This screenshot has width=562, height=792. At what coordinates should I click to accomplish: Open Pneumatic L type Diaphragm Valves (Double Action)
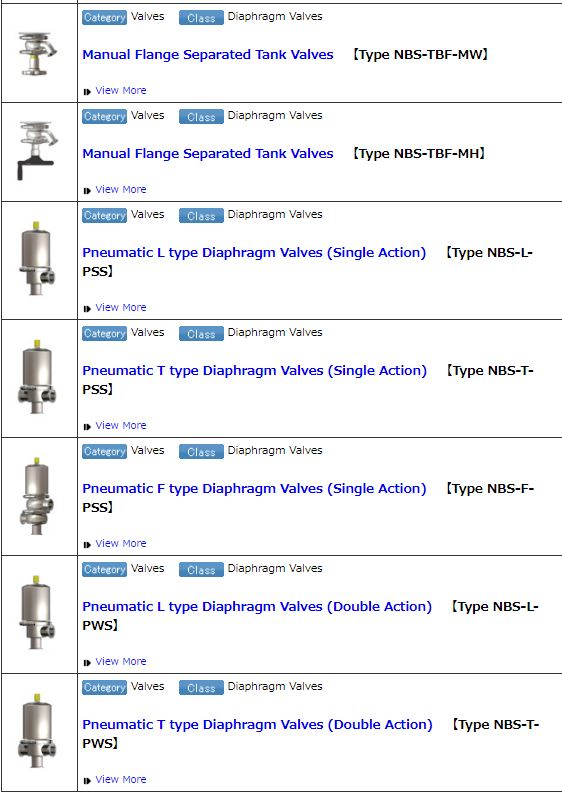(x=257, y=607)
